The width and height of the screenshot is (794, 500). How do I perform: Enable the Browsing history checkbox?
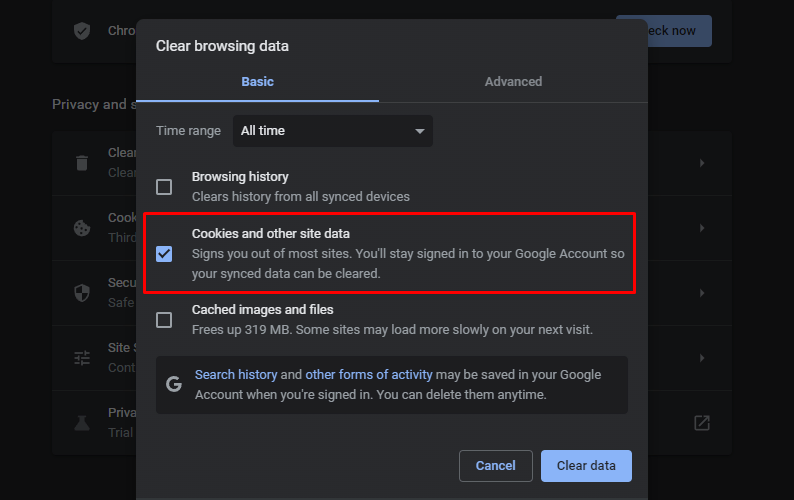pos(164,187)
